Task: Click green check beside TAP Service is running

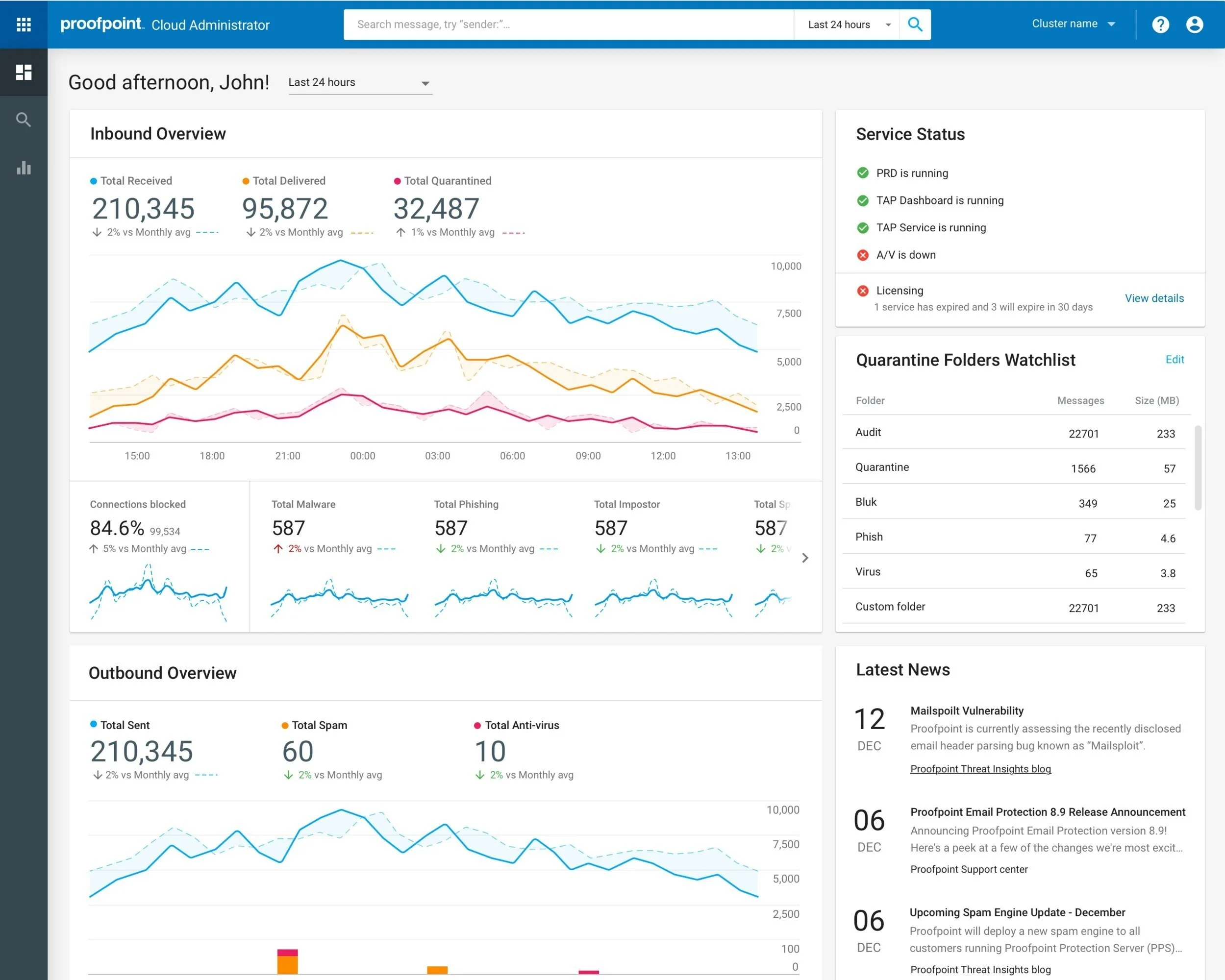Action: point(863,227)
